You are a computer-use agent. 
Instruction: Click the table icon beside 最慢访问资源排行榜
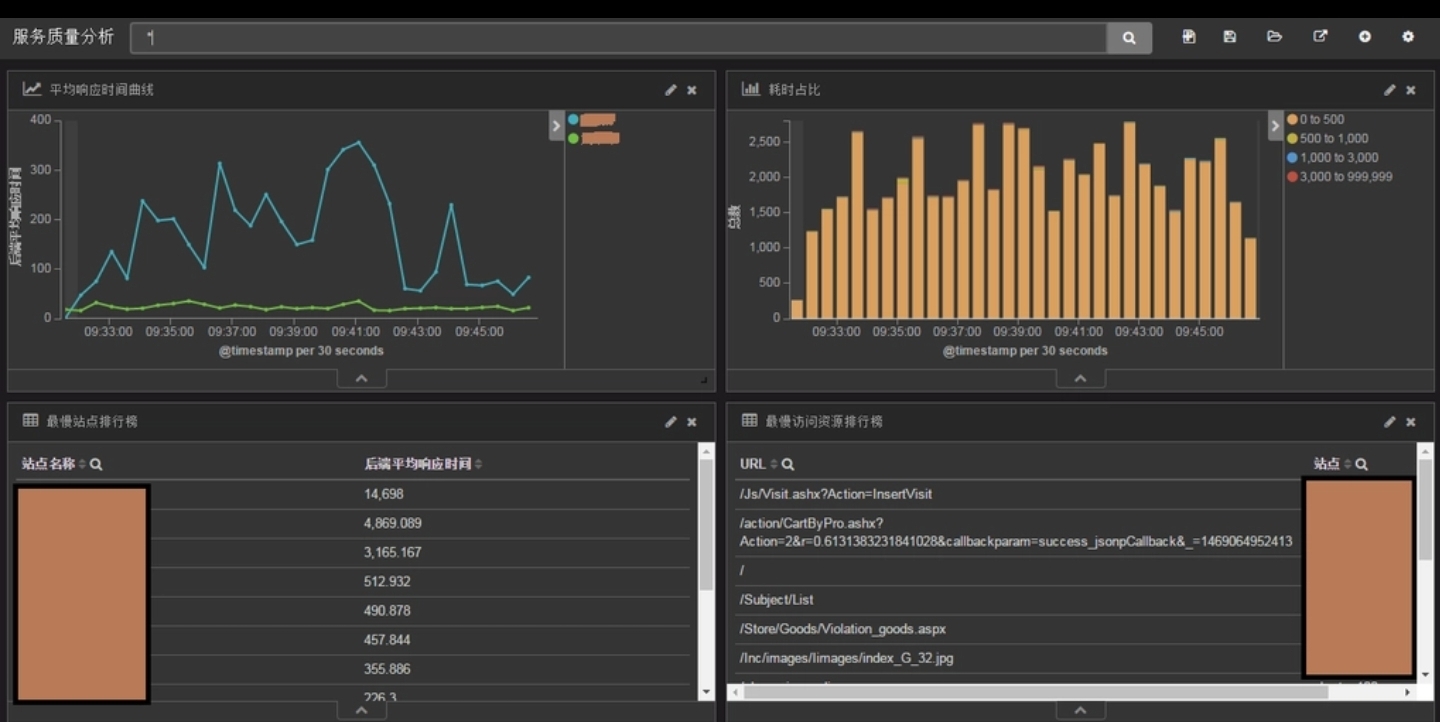point(749,421)
